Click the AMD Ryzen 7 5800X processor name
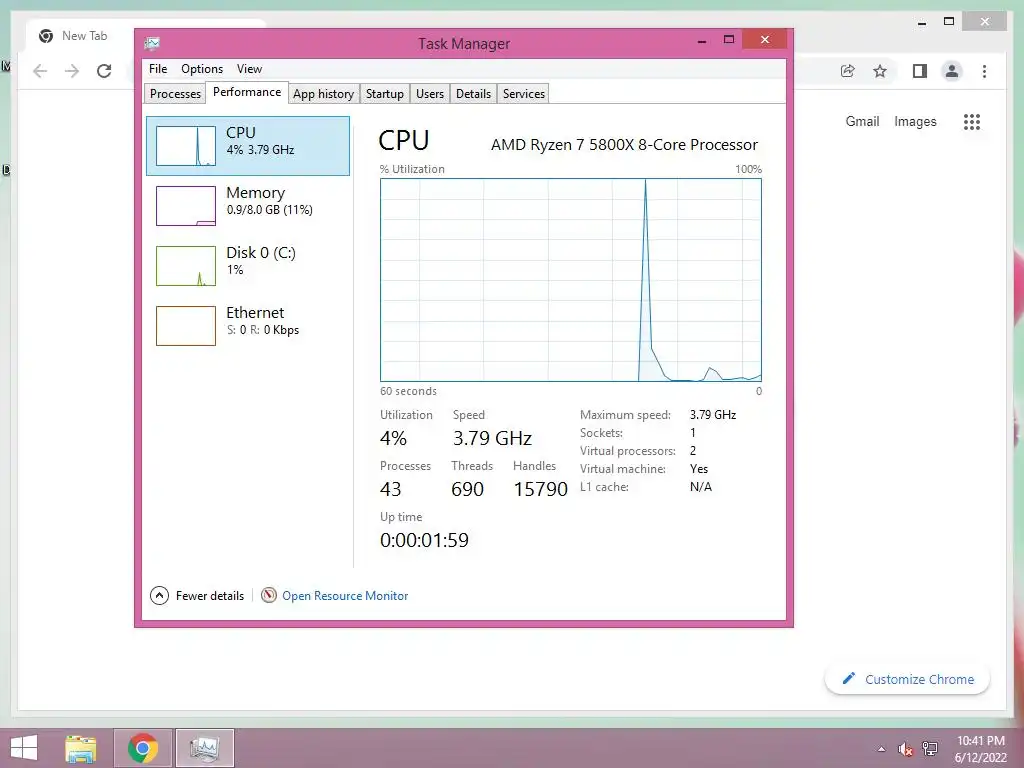Image resolution: width=1024 pixels, height=768 pixels. (x=624, y=144)
